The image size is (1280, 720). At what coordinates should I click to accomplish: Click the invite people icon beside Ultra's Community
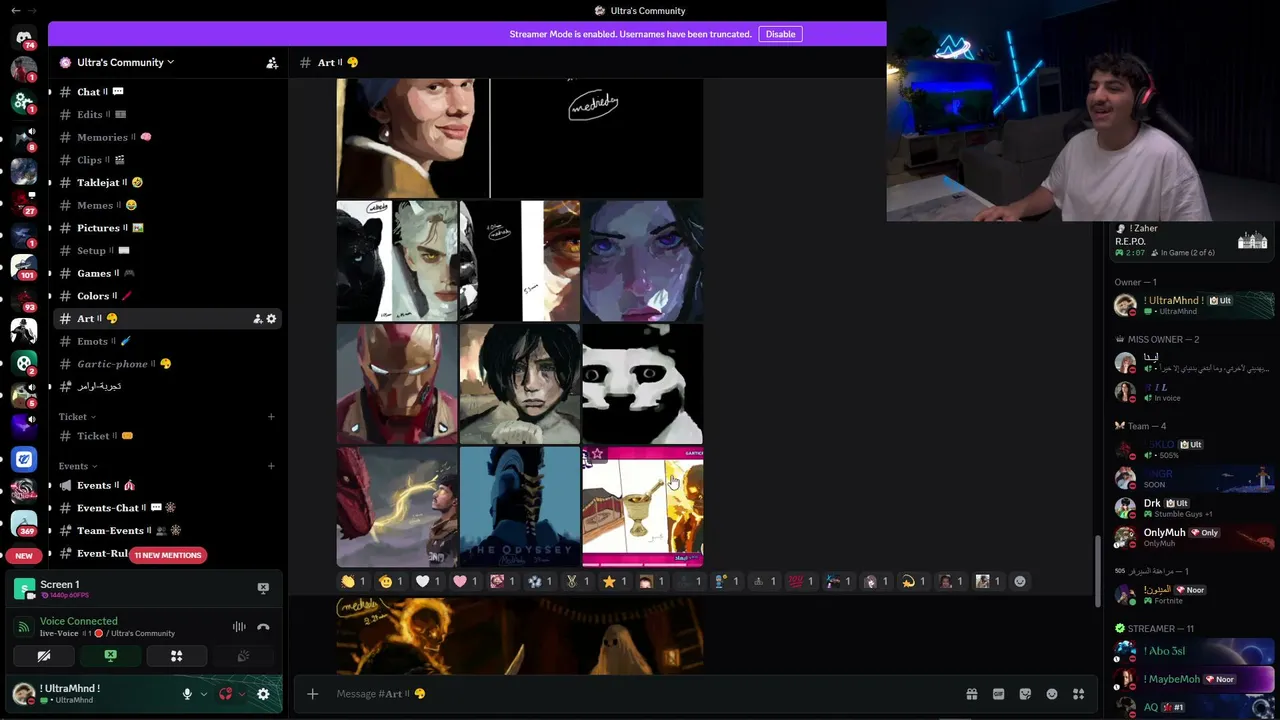[272, 62]
